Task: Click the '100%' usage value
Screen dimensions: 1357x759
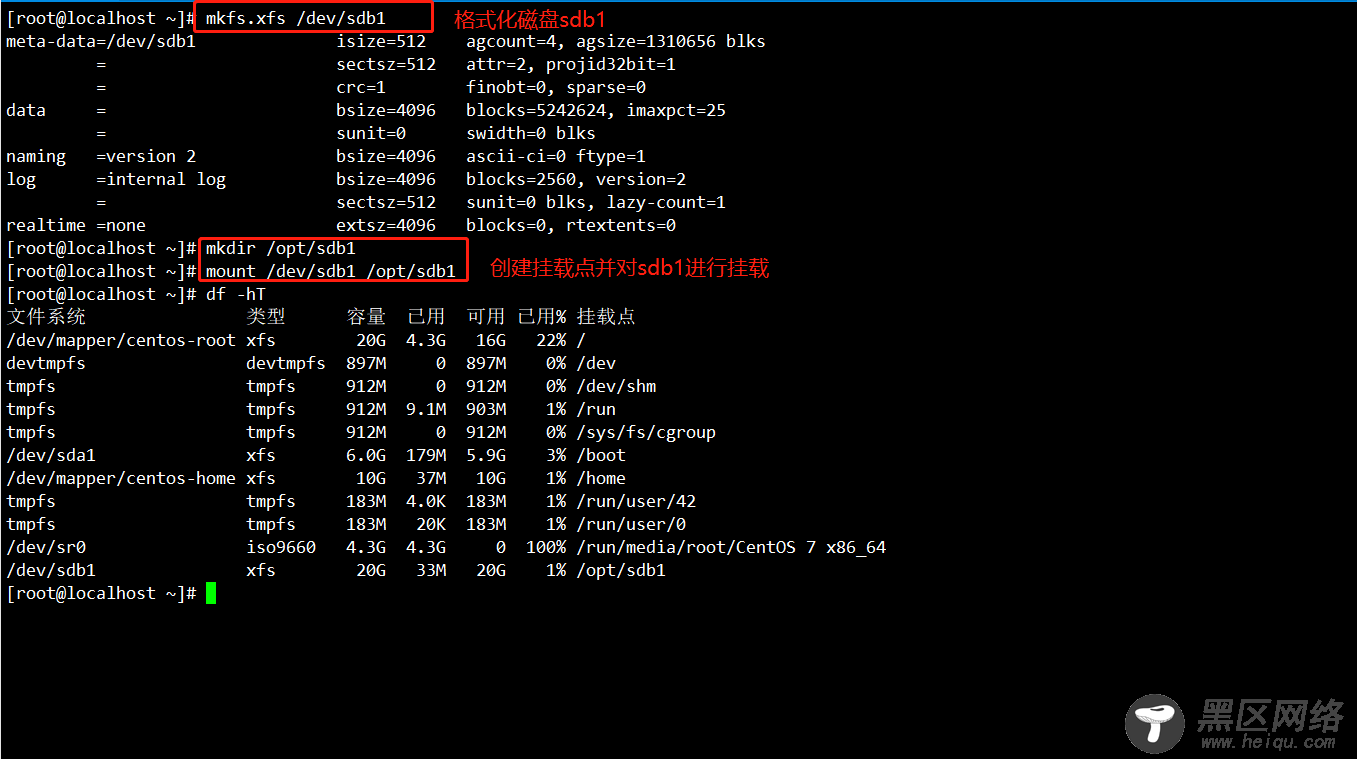Action: [546, 547]
